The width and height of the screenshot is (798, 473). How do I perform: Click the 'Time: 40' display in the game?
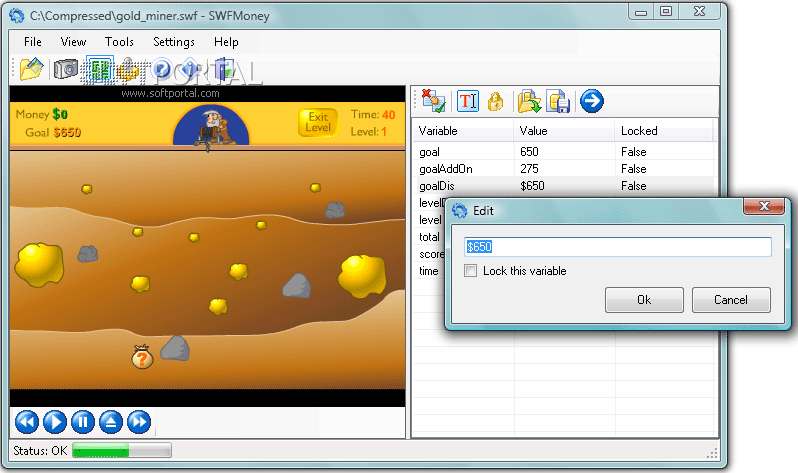tap(373, 115)
